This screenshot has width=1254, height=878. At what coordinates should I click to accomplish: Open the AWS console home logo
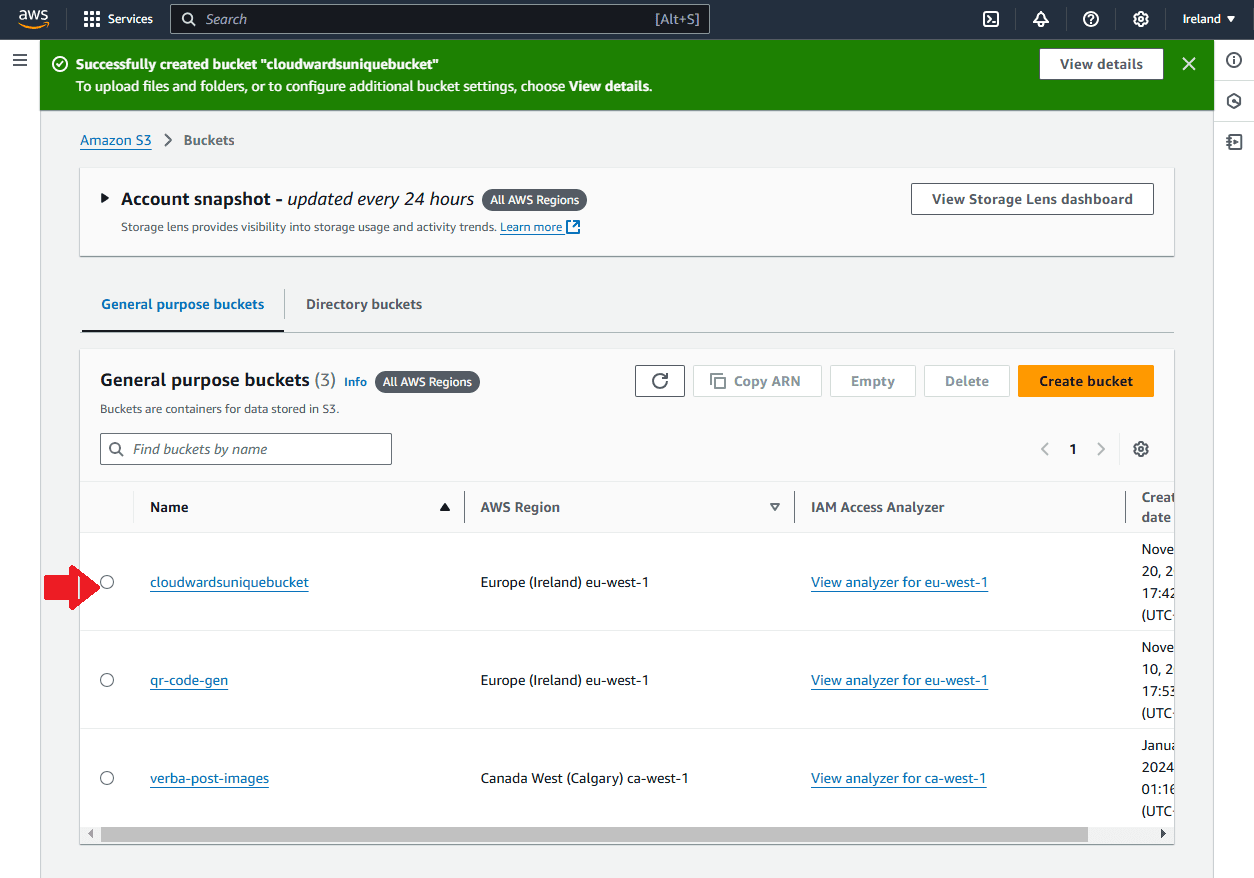coord(33,19)
